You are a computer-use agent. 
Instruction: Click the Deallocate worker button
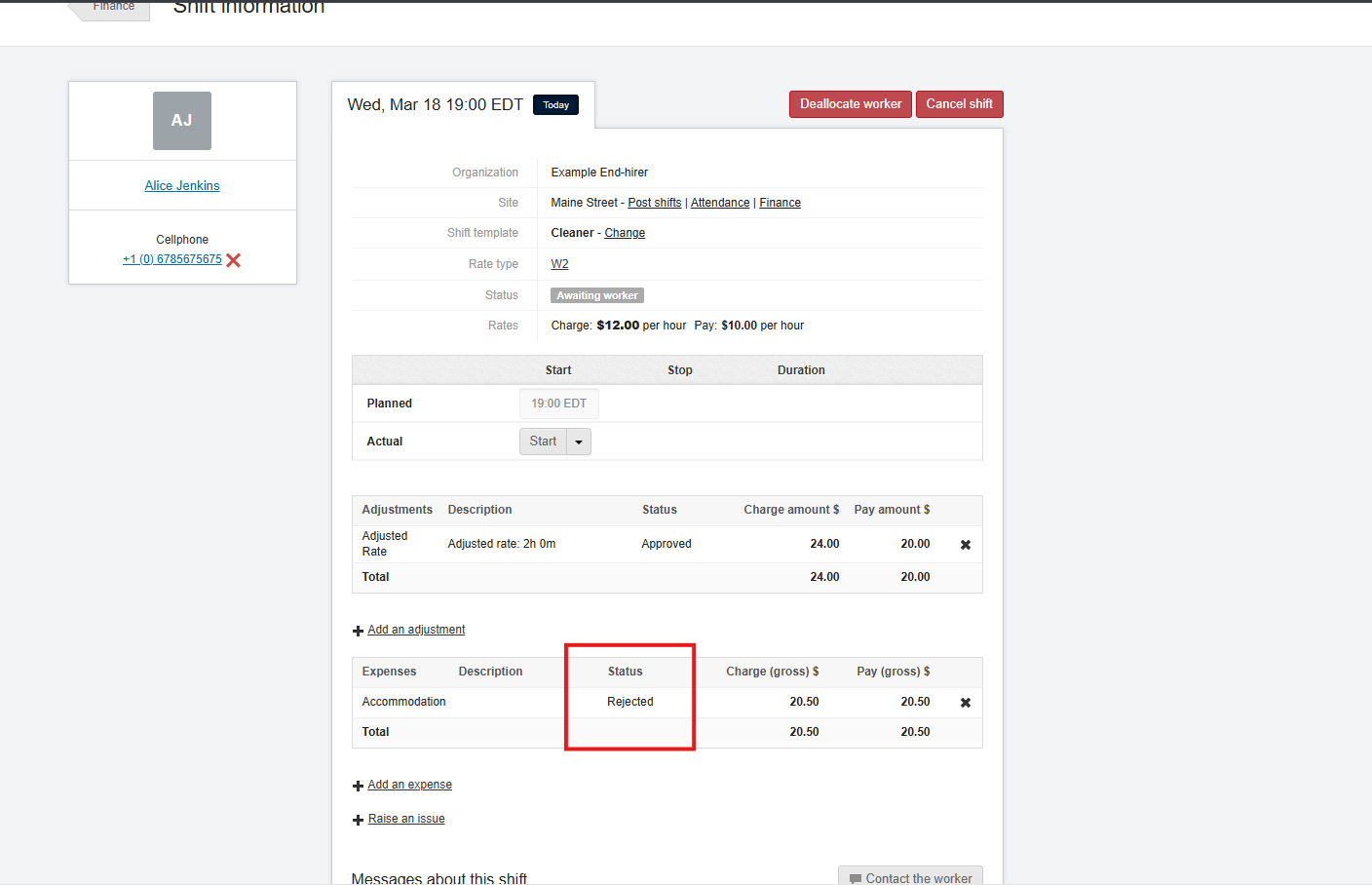850,103
